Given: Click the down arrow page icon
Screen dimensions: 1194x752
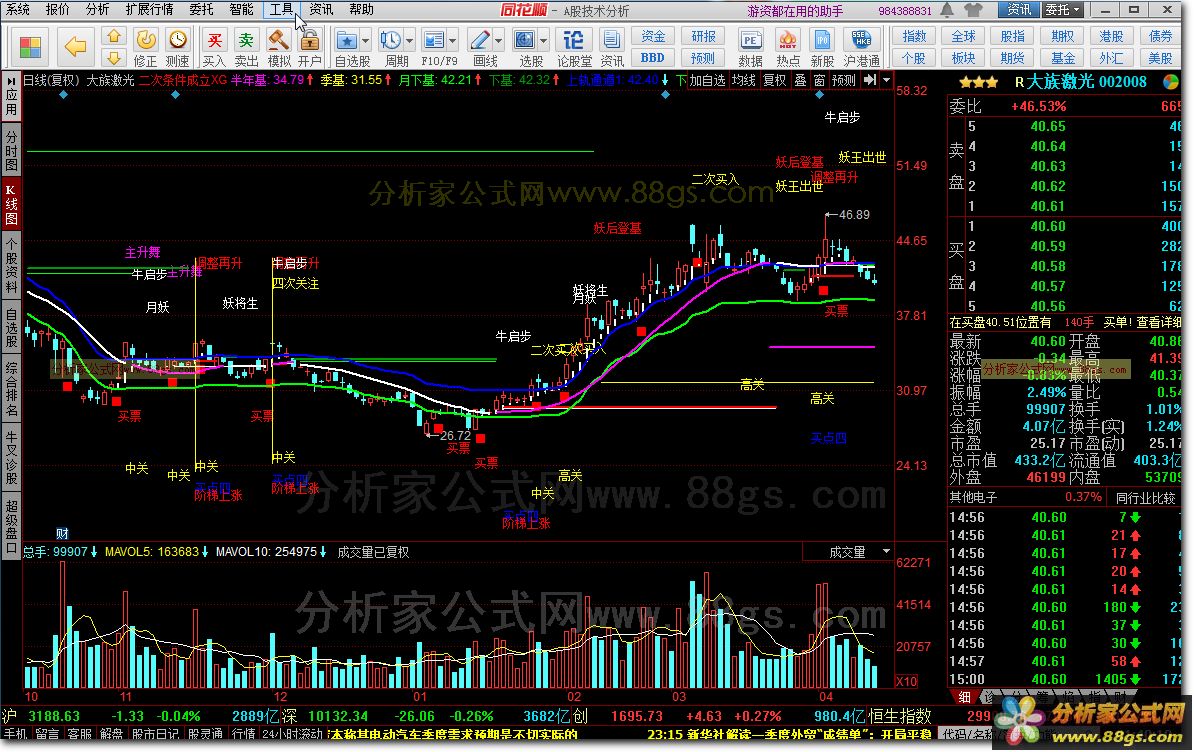Looking at the screenshot, I should [x=114, y=58].
